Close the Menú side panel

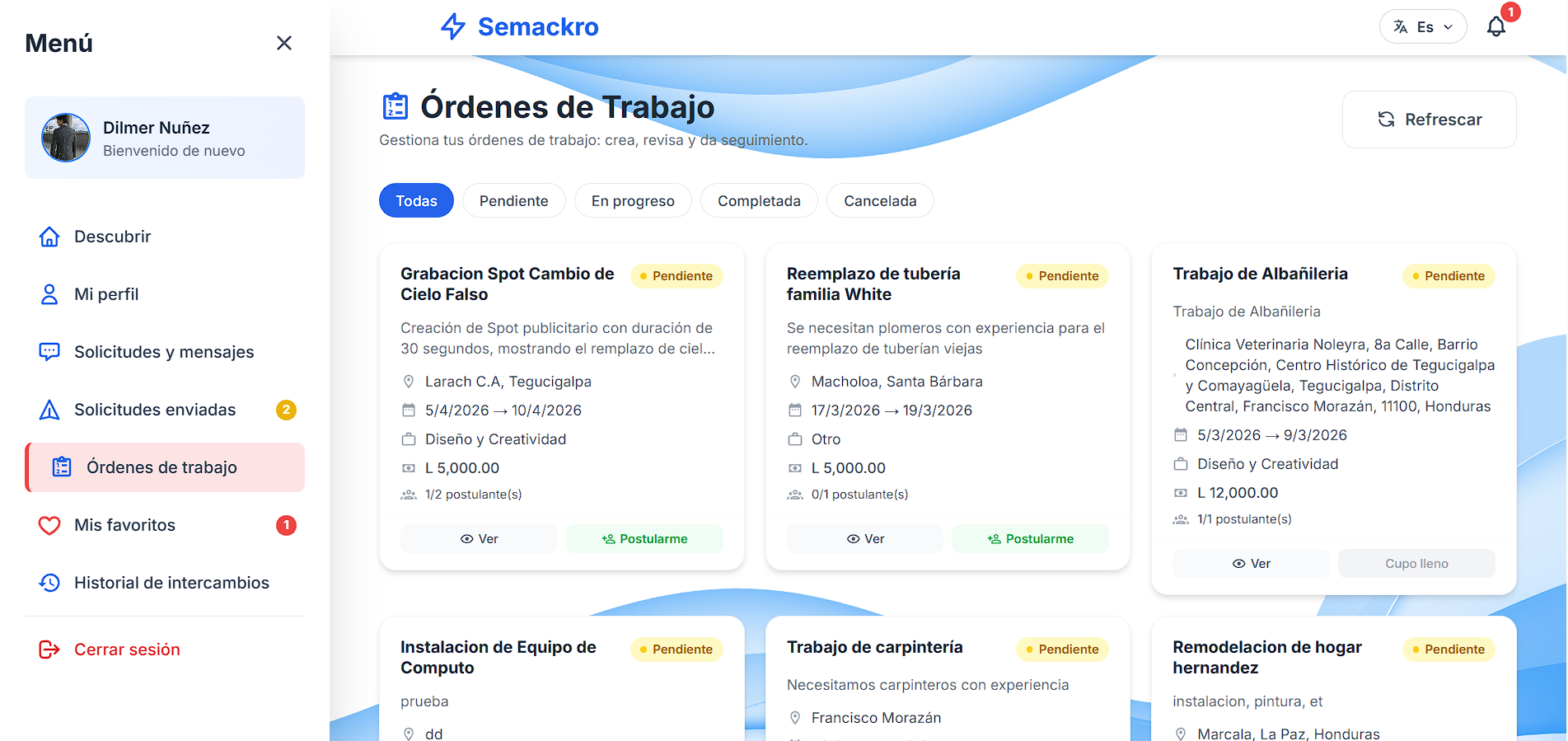(x=284, y=43)
